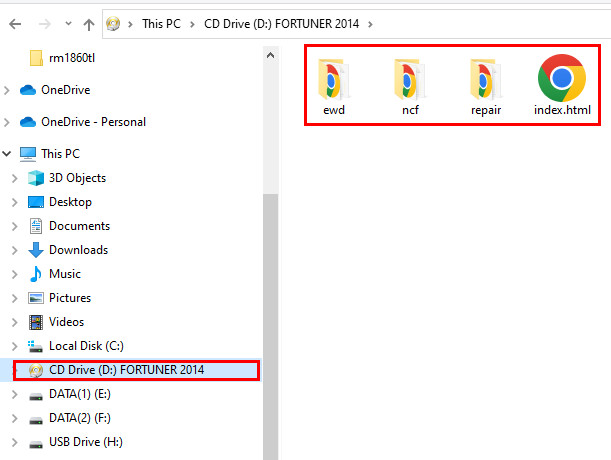The image size is (611, 460).
Task: Select This PC in the address bar
Action: [x=161, y=24]
